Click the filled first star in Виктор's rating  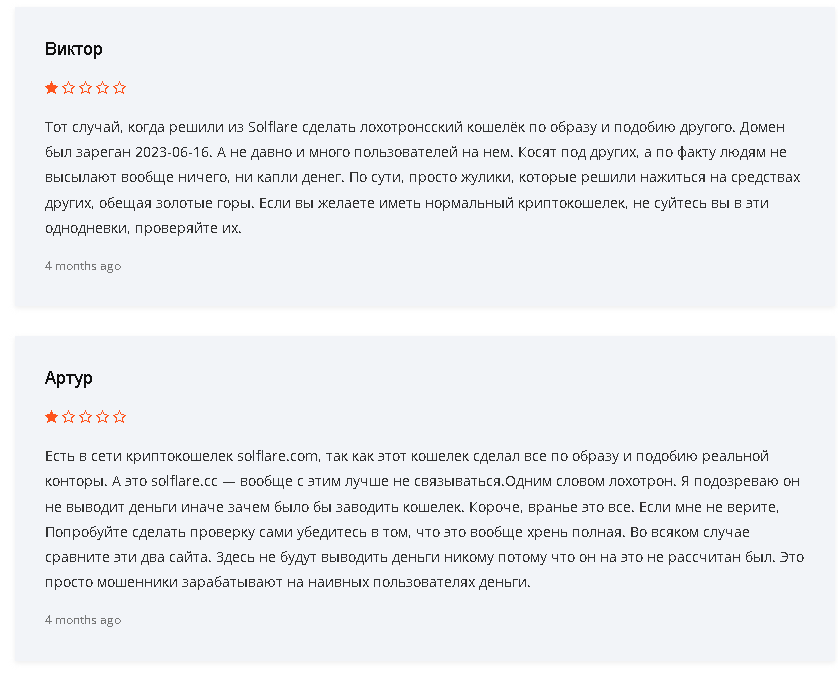pyautogui.click(x=51, y=88)
